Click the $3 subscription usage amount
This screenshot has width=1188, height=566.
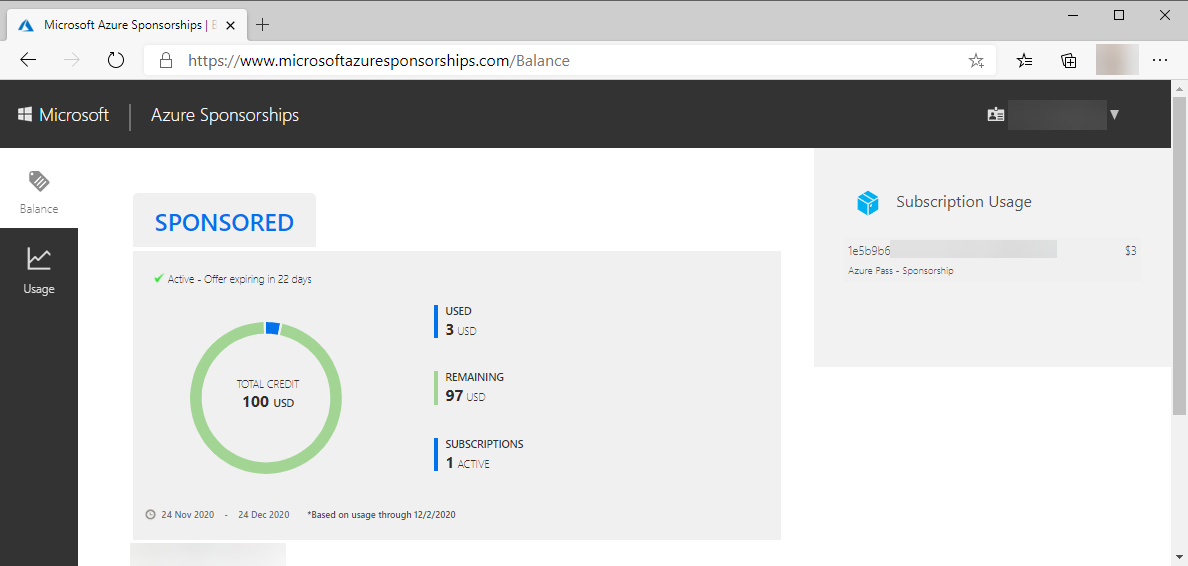[x=1130, y=251]
